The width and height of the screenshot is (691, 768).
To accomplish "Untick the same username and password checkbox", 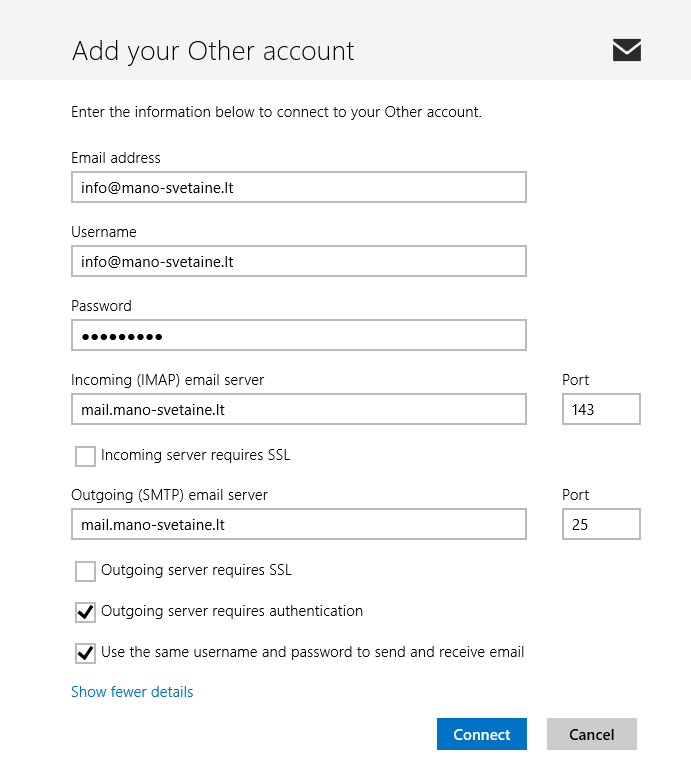I will pos(85,653).
